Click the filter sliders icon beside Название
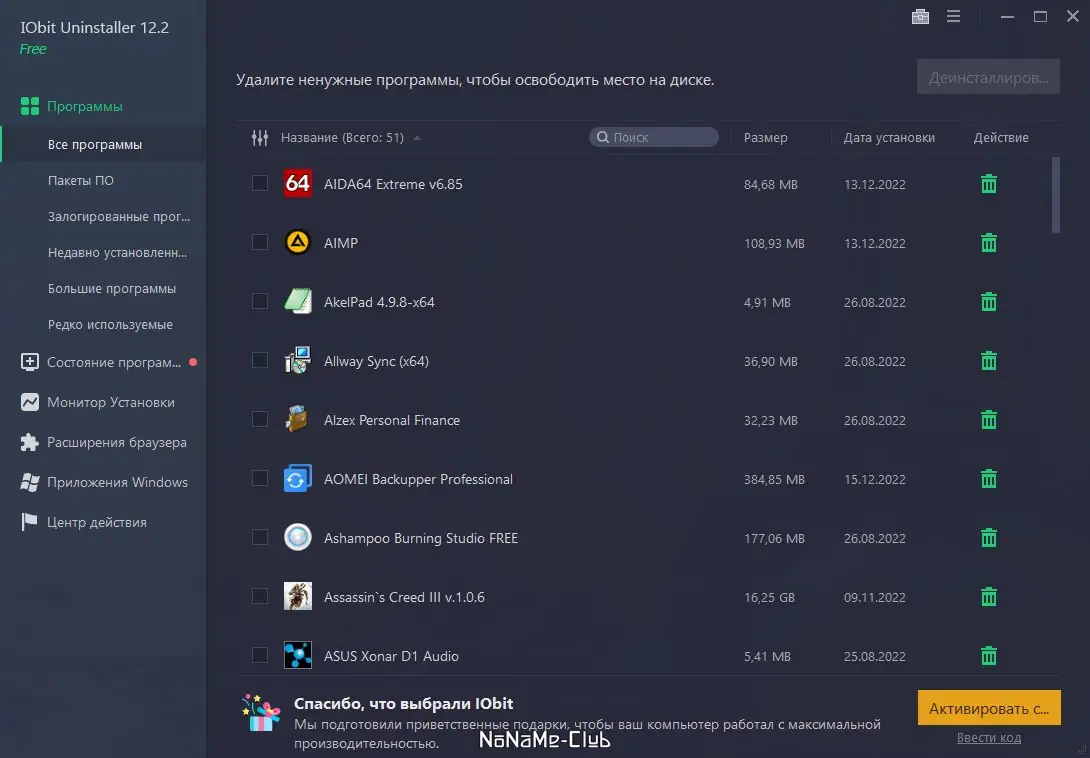Image resolution: width=1090 pixels, height=758 pixels. click(x=260, y=138)
